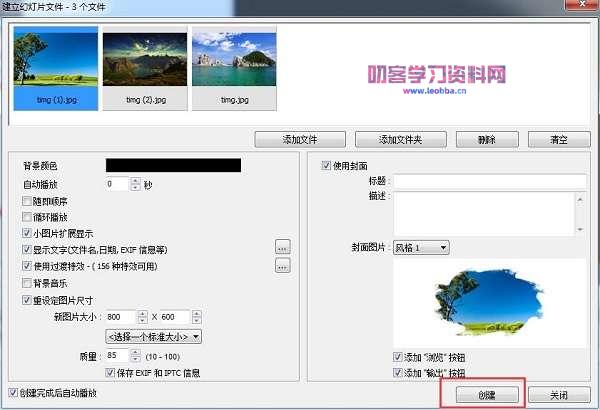
Task: Toggle the 显示文字 checkbox
Action: (27, 250)
